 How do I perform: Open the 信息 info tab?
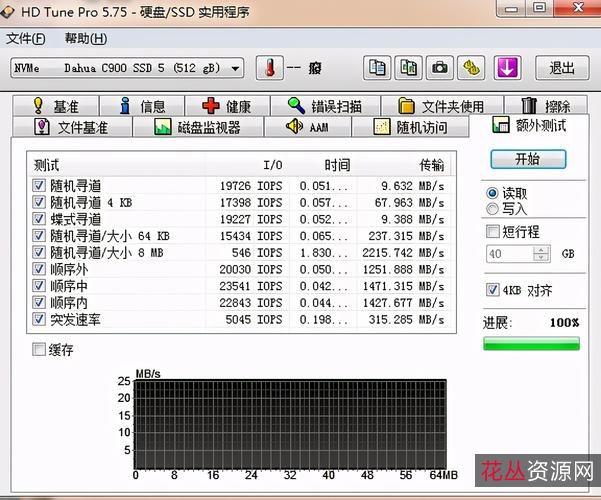(142, 106)
